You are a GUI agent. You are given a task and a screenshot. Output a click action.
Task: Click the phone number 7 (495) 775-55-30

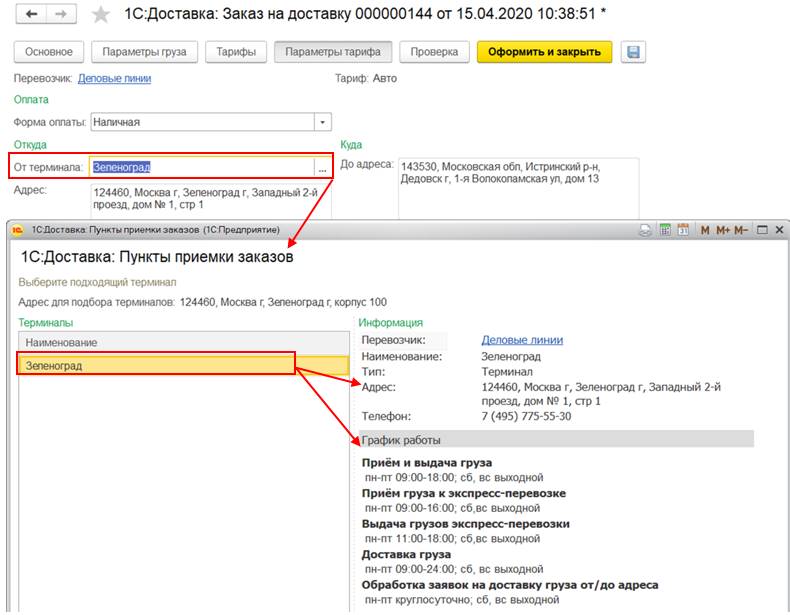tap(526, 417)
